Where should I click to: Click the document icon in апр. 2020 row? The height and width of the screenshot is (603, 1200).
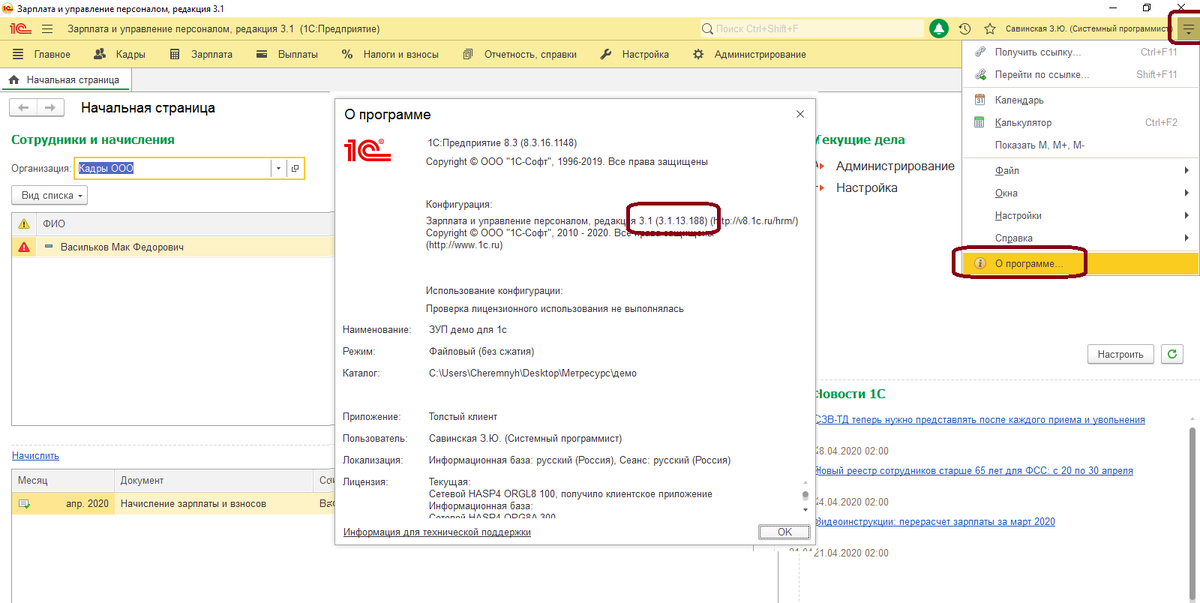[24, 504]
